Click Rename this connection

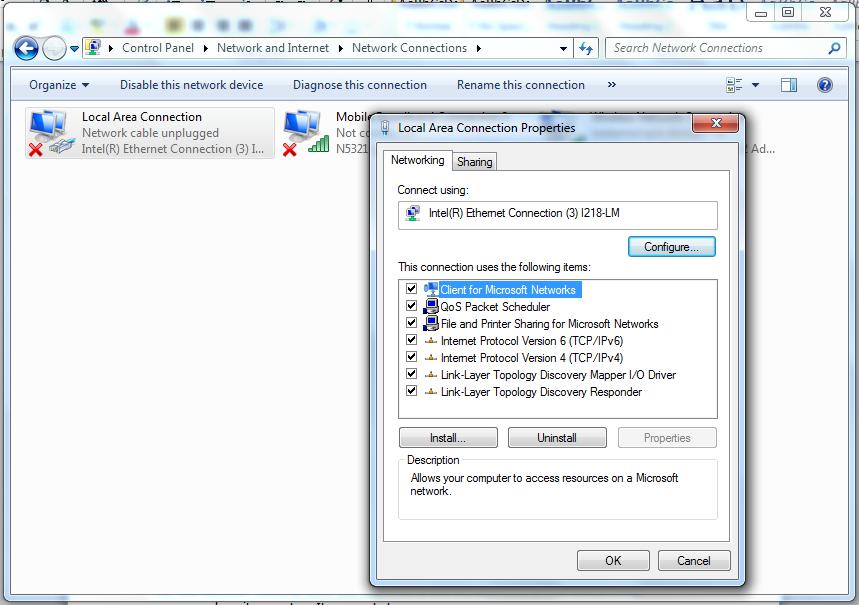(x=521, y=85)
